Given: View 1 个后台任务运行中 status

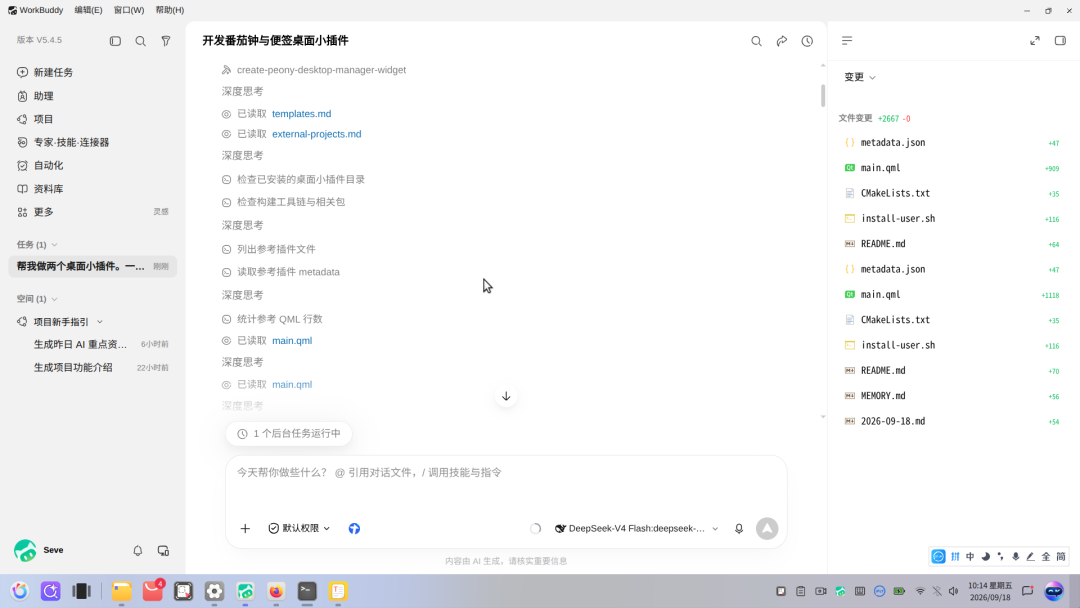Looking at the screenshot, I should (289, 434).
